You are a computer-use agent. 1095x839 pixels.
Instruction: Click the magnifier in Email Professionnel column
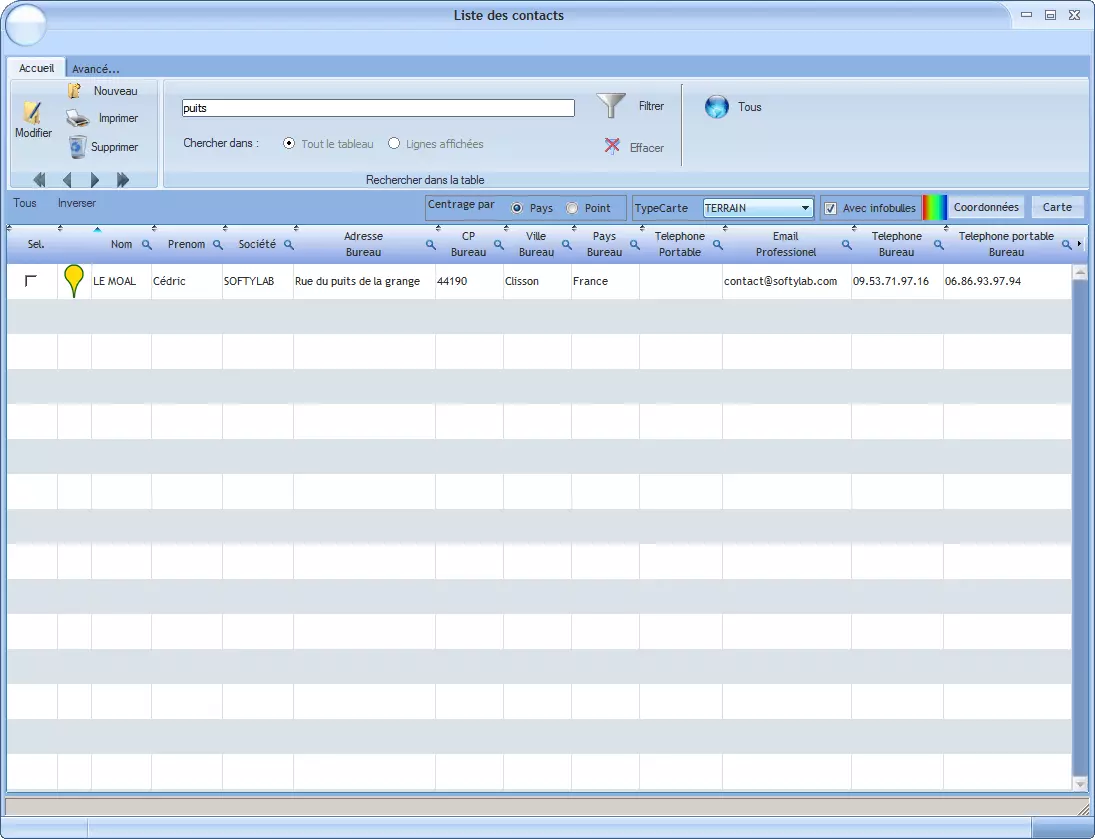pos(846,245)
